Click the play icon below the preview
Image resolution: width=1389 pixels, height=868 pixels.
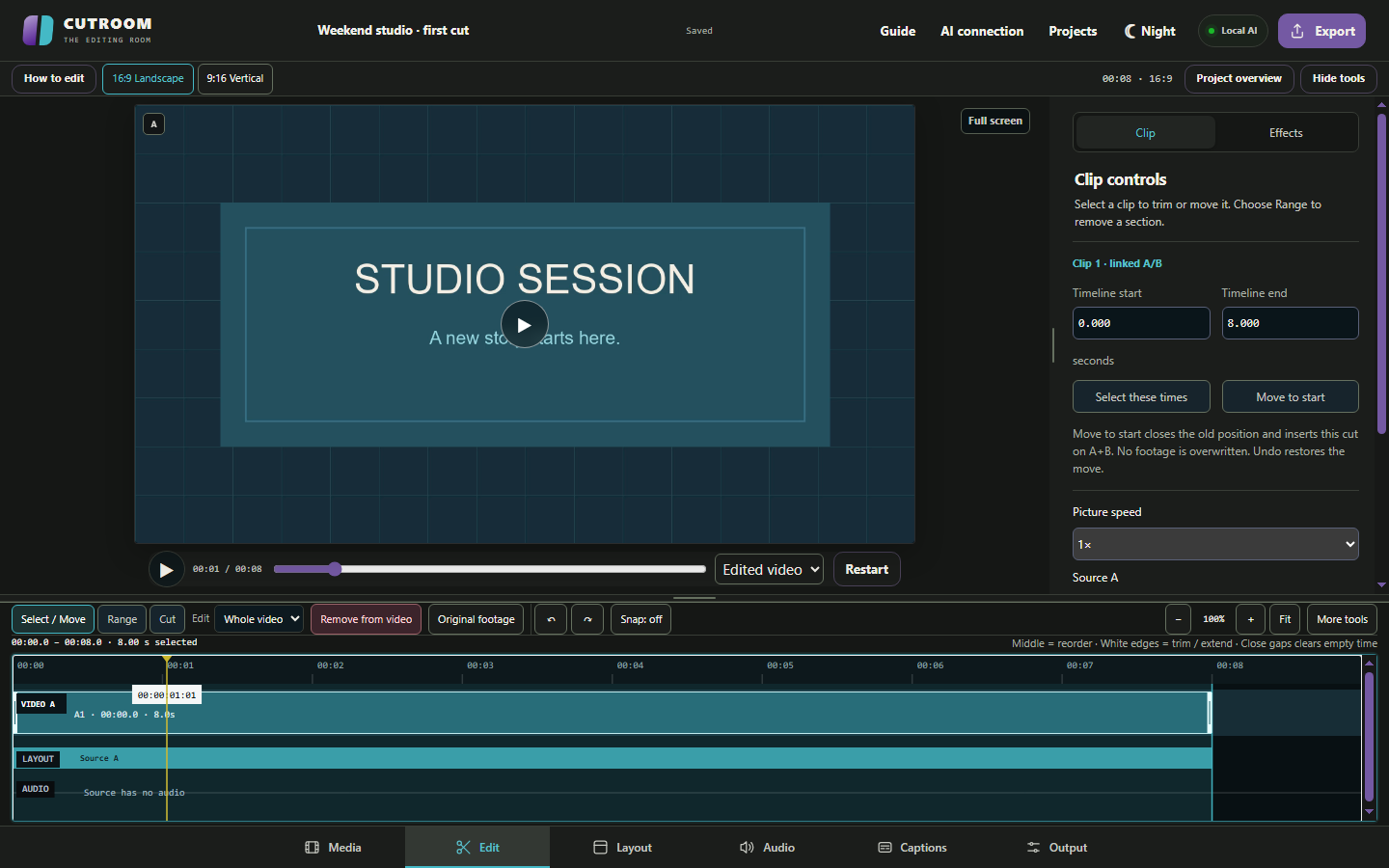(x=166, y=570)
